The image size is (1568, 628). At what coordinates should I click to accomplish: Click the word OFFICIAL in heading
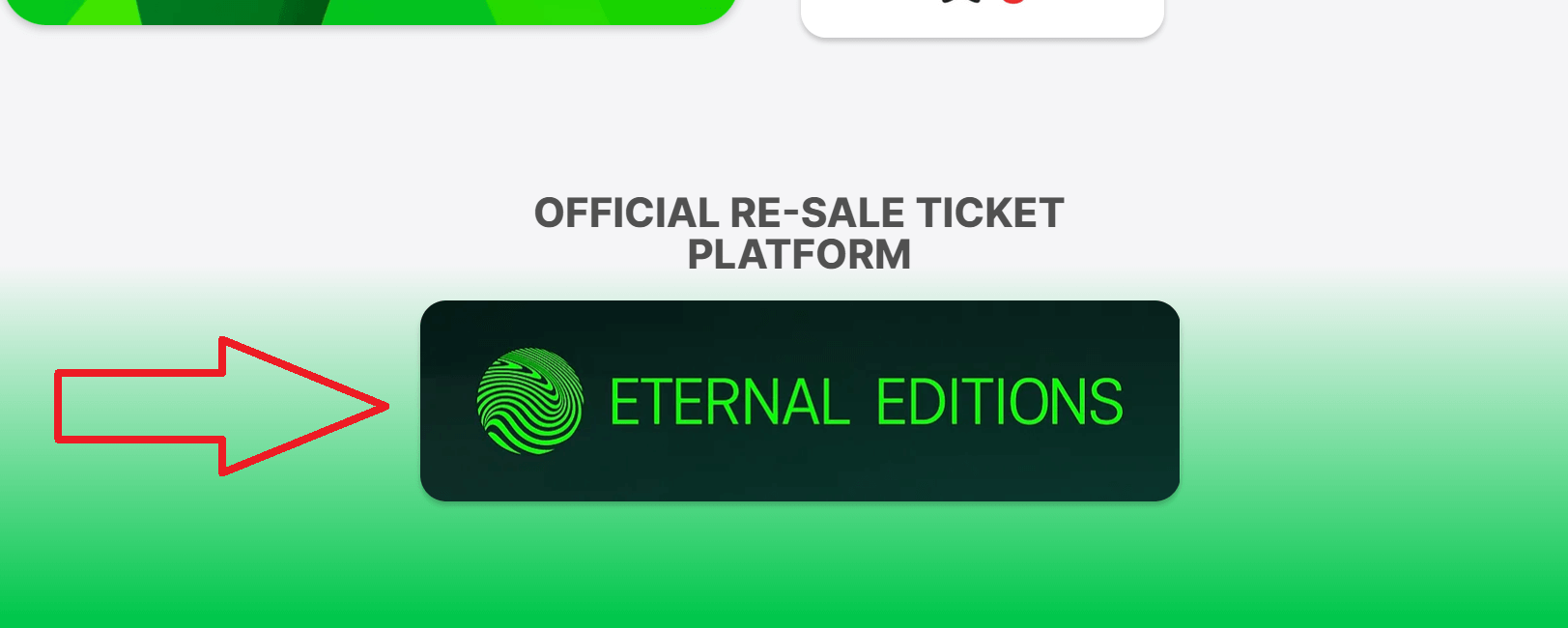click(626, 214)
